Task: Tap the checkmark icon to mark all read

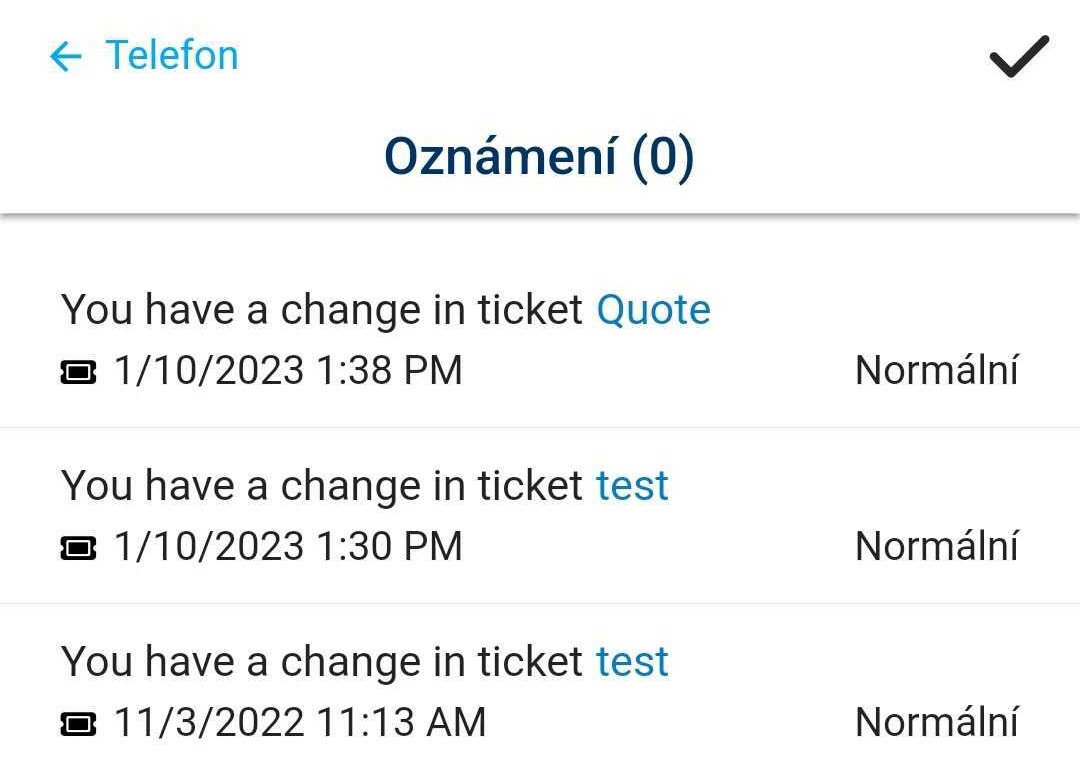Action: click(x=1019, y=56)
